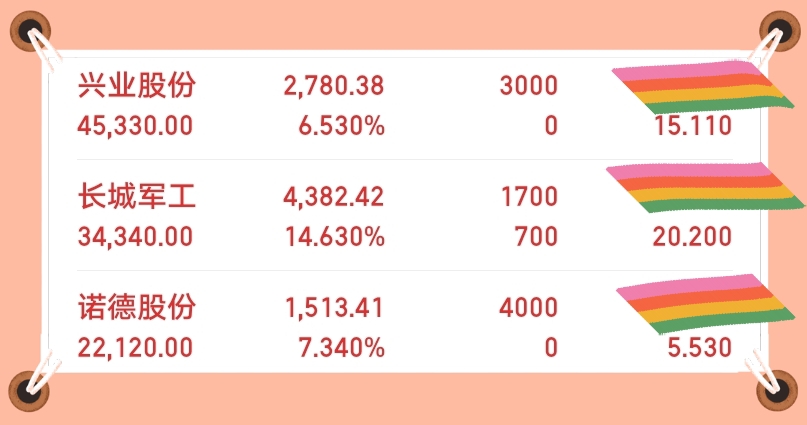
Task: Click the 6.530% gain percentage
Action: tap(342, 126)
